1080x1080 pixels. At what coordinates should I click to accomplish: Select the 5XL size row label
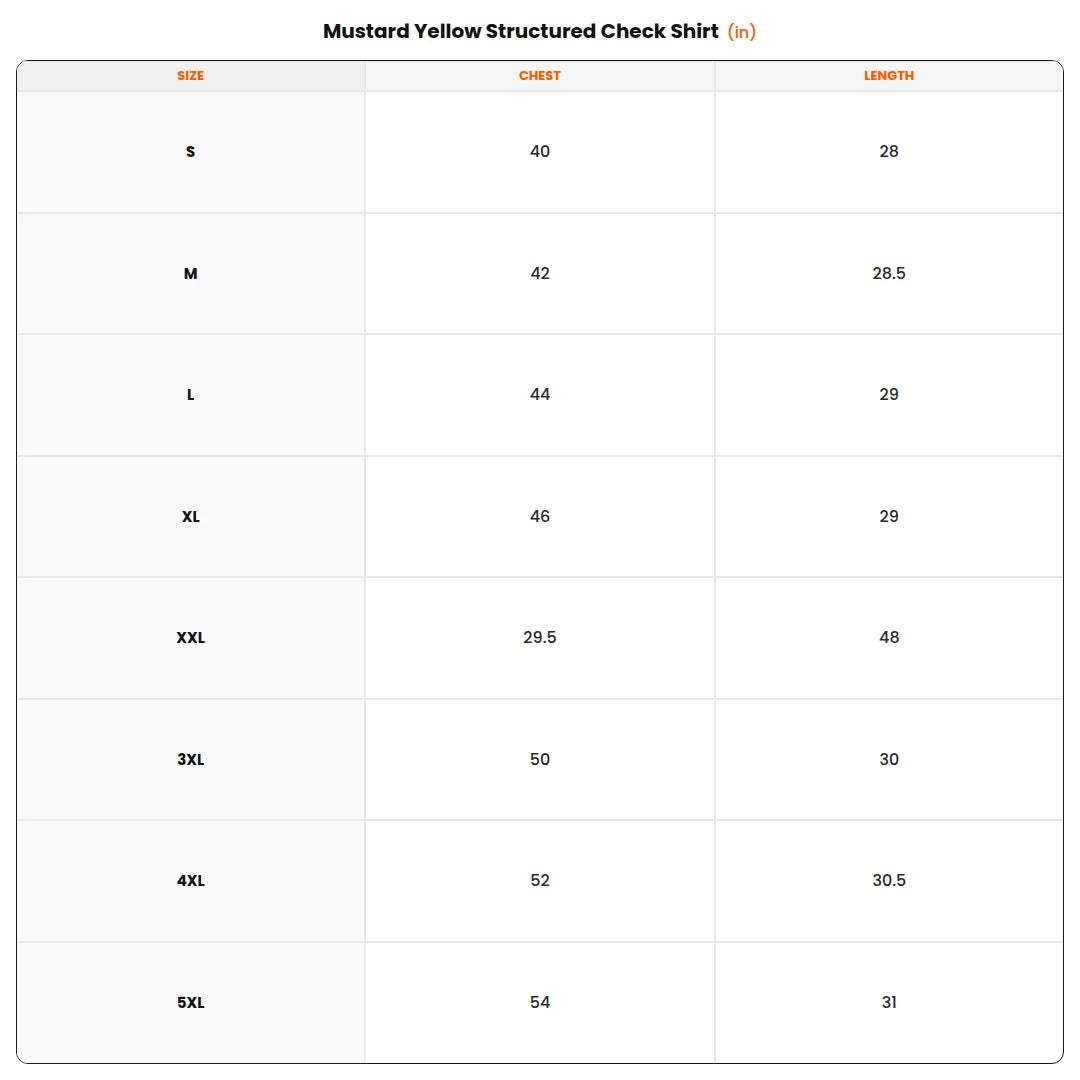tap(190, 1002)
